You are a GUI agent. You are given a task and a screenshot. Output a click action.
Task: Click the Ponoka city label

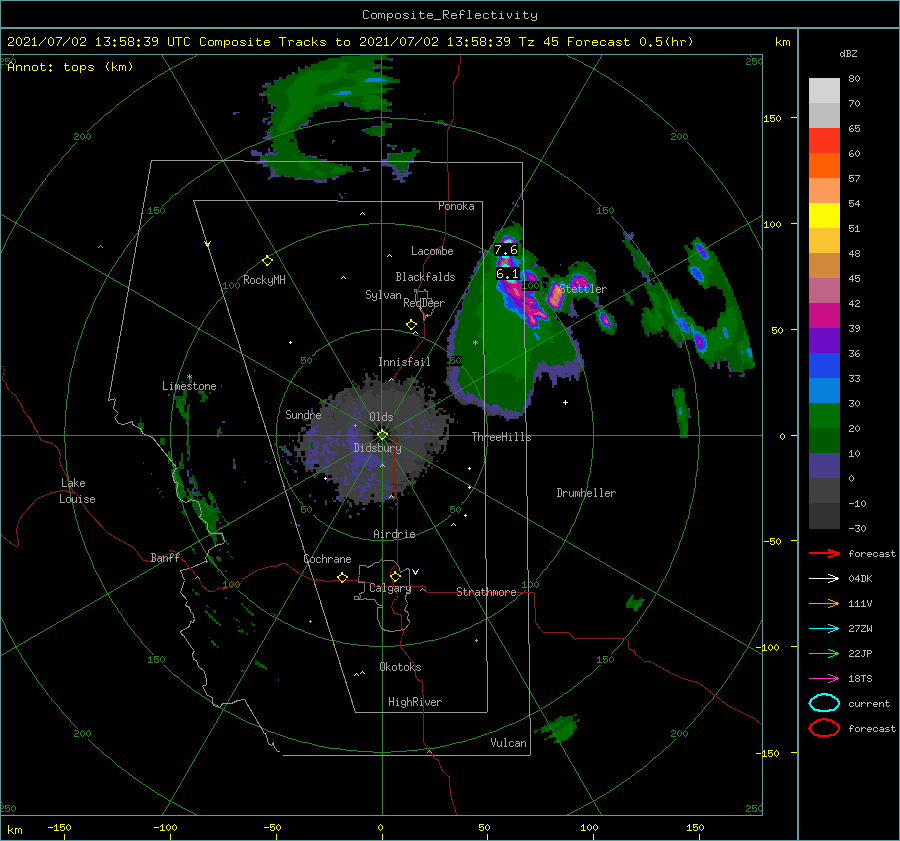click(456, 206)
